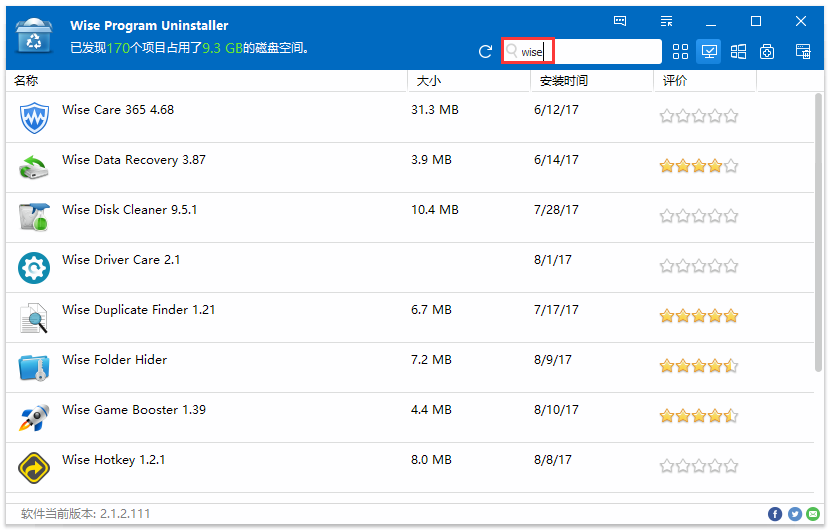Click Wise Hotkey 1.2.1 program icon
This screenshot has width=830, height=530.
34,468
